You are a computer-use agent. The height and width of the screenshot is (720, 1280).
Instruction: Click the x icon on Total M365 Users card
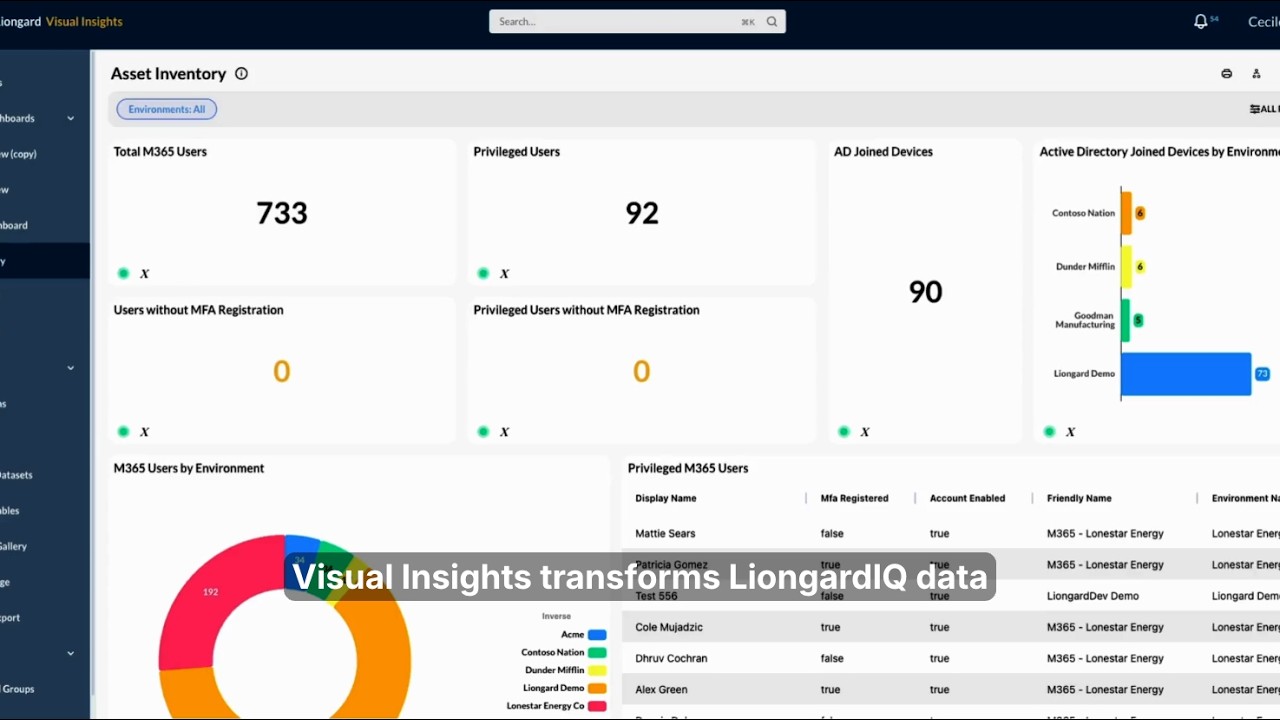144,273
